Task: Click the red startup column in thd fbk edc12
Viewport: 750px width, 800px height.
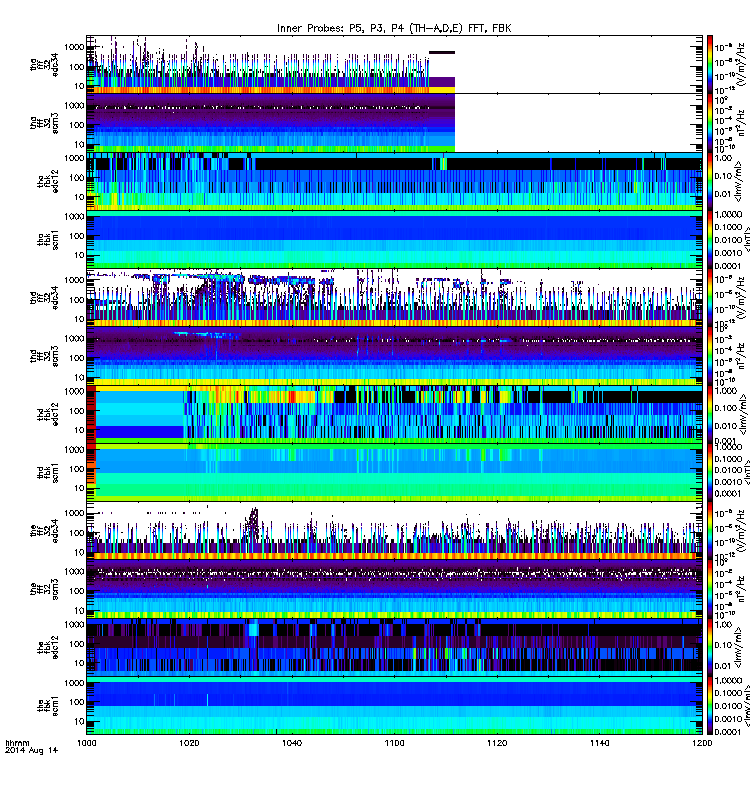Action: 91,414
